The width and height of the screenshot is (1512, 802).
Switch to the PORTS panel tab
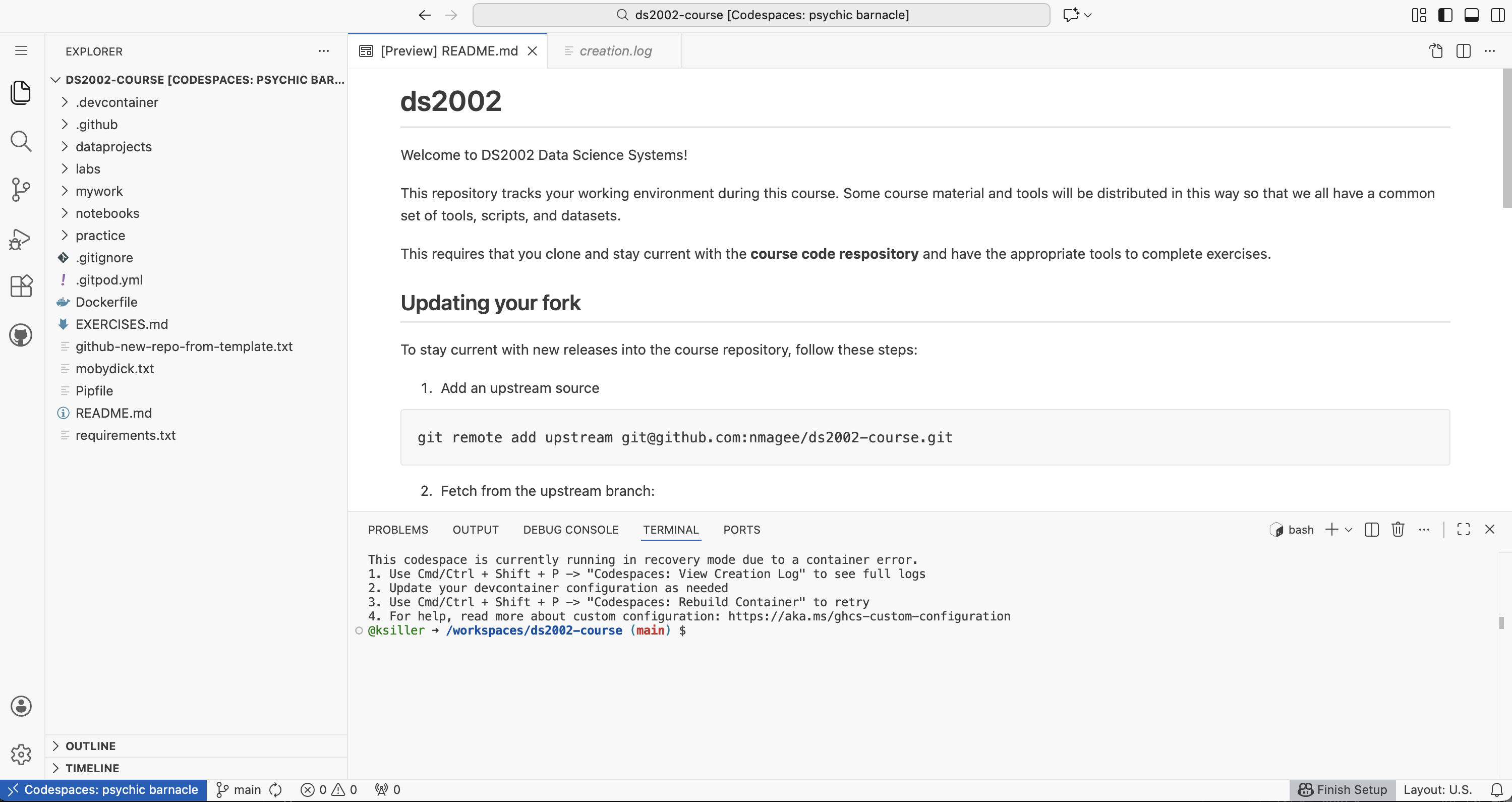[741, 529]
